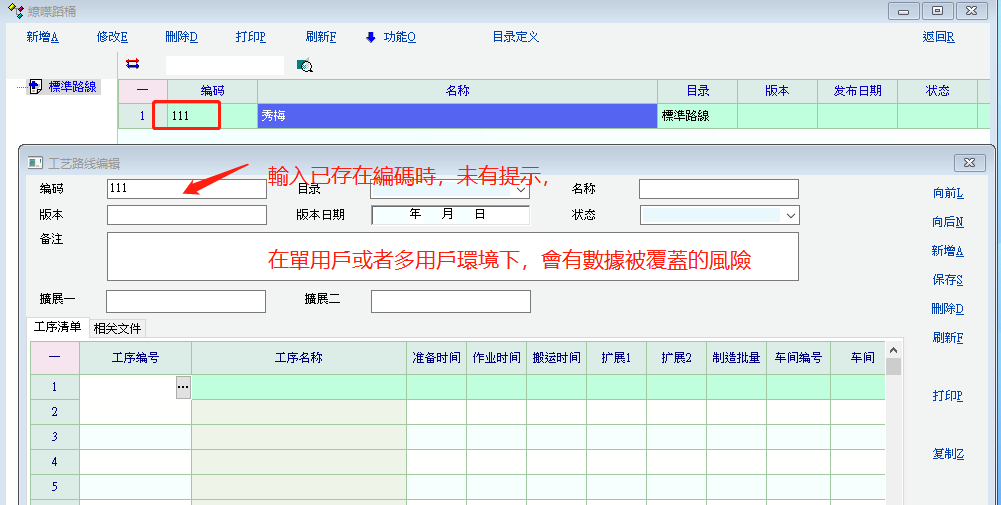This screenshot has width=1001, height=505.
Task: Click the 返回R link at top right
Action: click(x=938, y=37)
